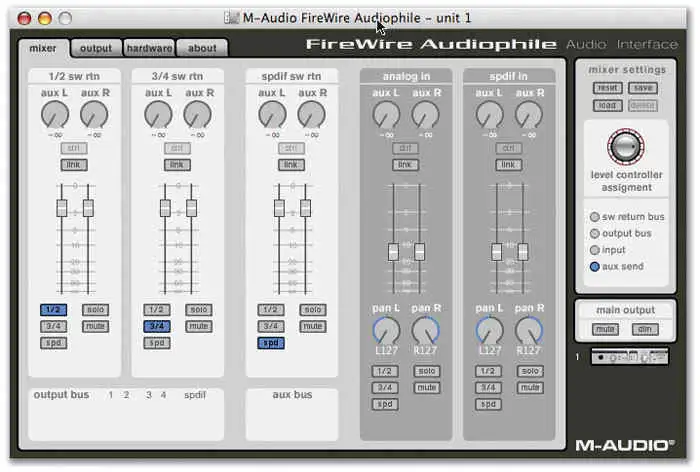Click the aux L knob in 1/2 sw rtn
700x472 pixels.
point(55,115)
